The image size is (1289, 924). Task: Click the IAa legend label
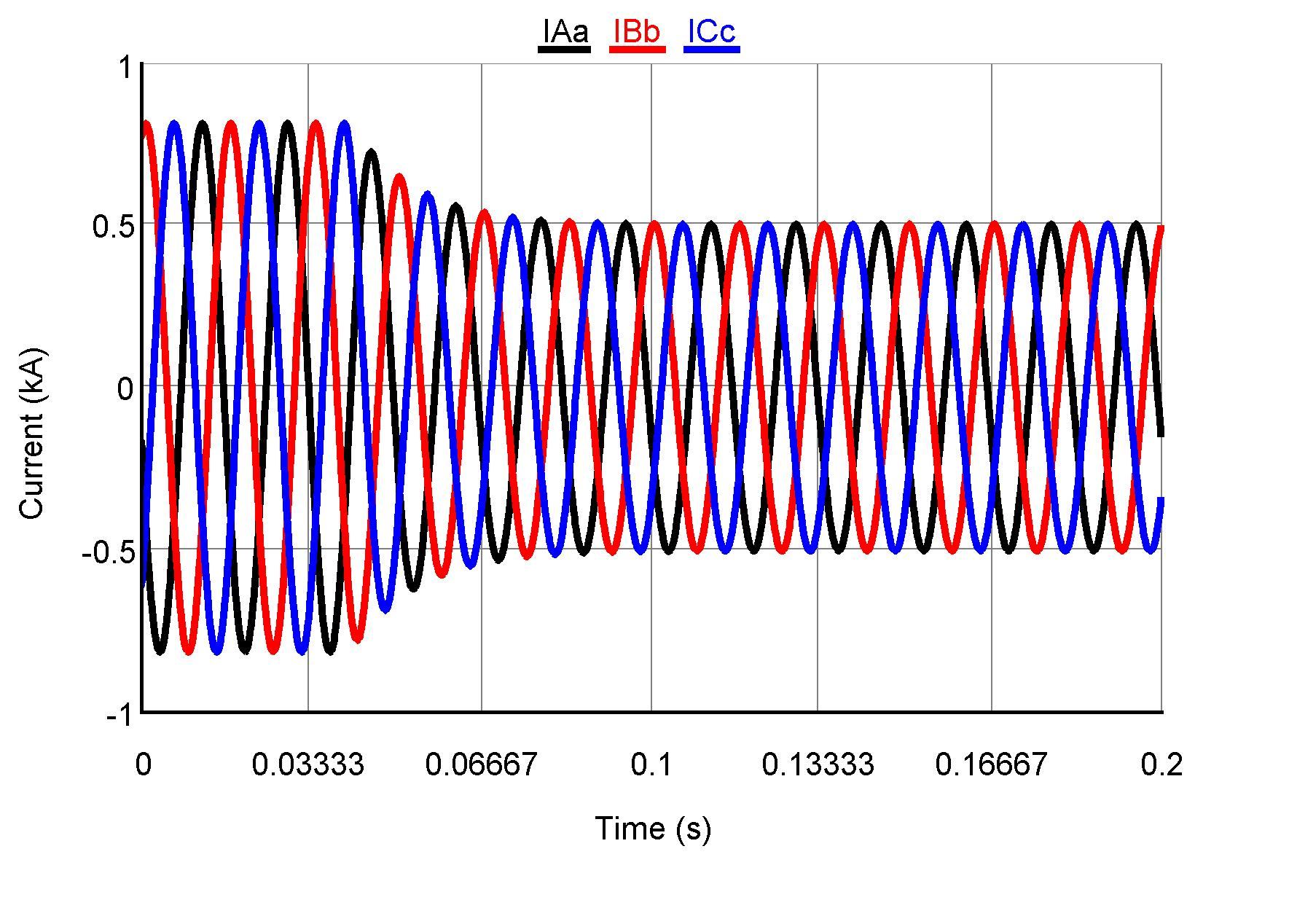pyautogui.click(x=565, y=31)
